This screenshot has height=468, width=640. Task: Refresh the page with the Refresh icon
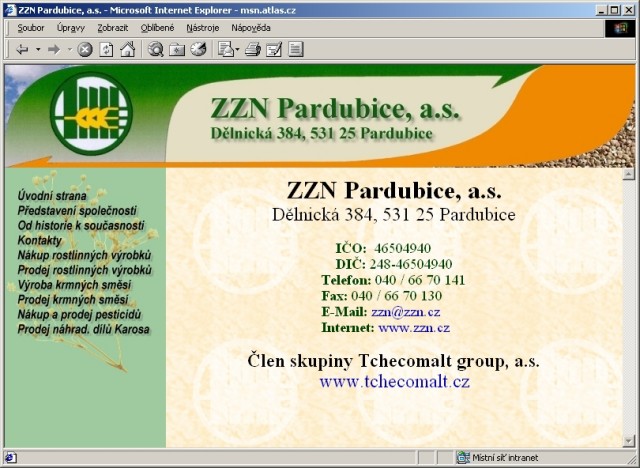point(106,50)
